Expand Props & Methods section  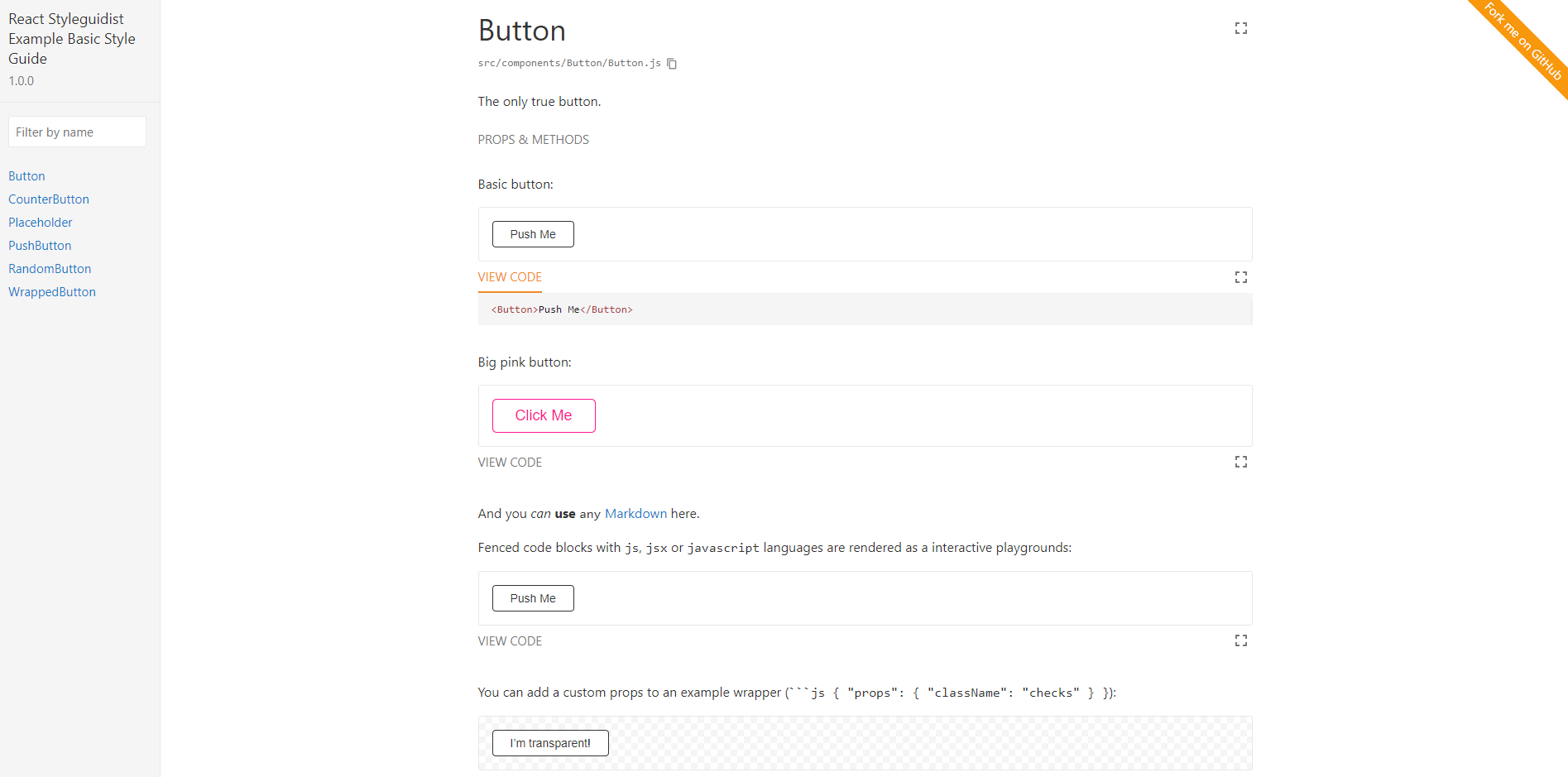point(533,140)
